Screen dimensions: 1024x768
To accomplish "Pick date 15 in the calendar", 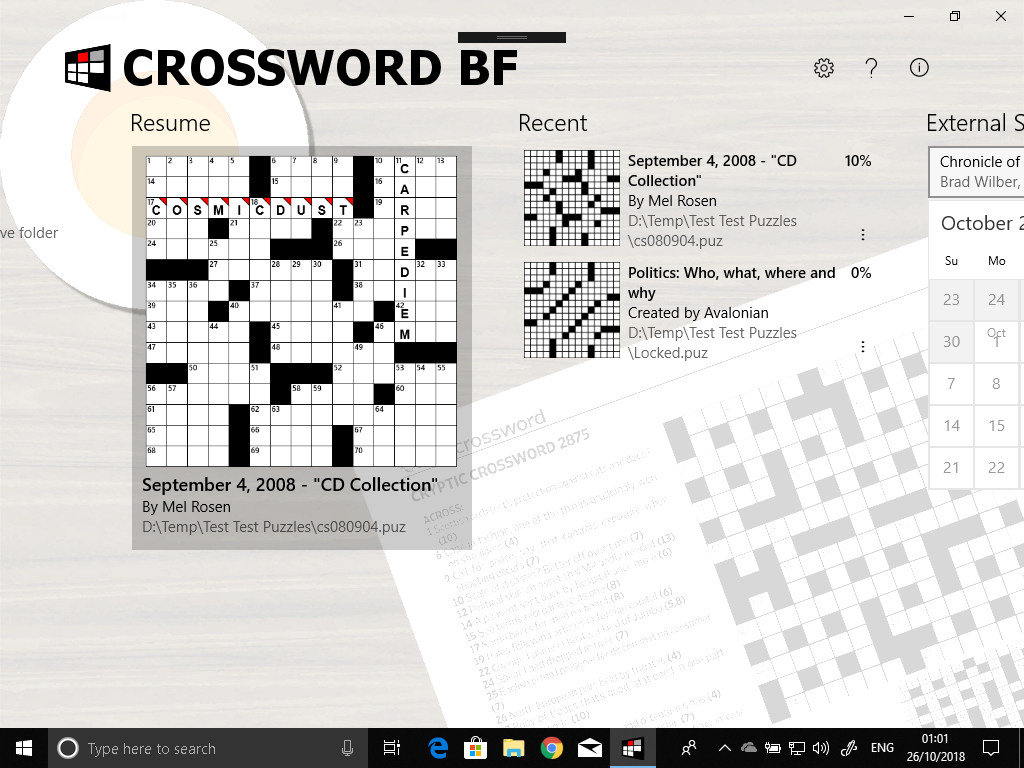I will (x=996, y=426).
